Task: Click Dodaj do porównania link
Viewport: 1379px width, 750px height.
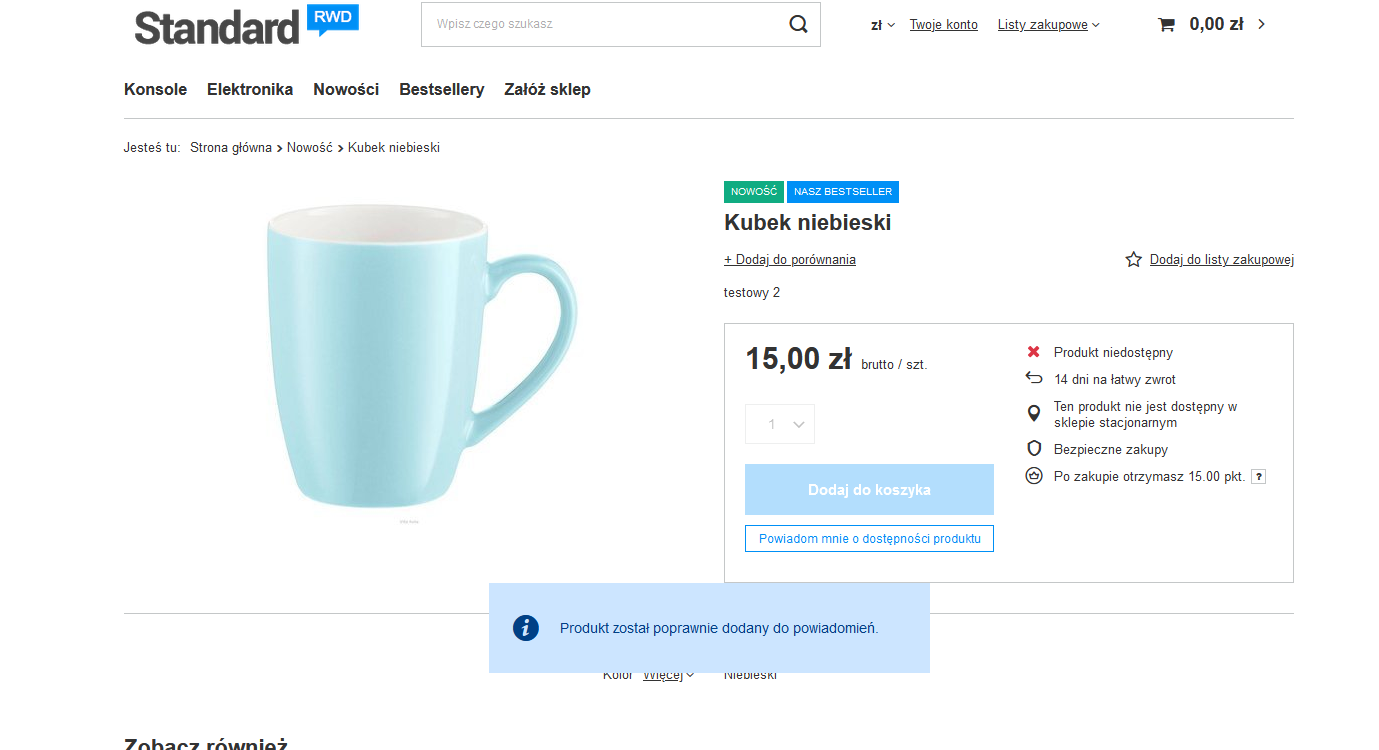Action: click(790, 260)
